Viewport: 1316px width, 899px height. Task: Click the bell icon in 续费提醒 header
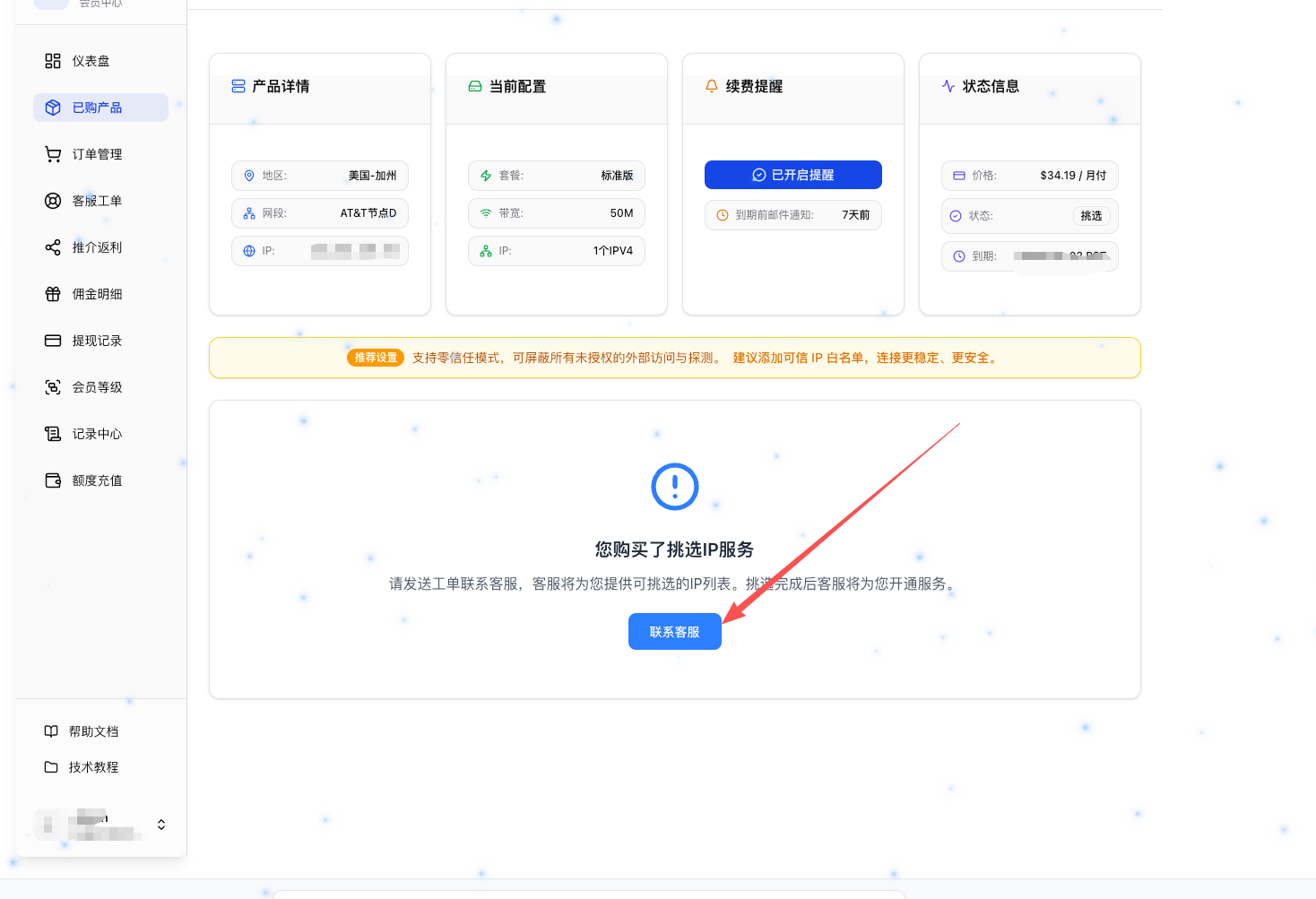(x=712, y=86)
